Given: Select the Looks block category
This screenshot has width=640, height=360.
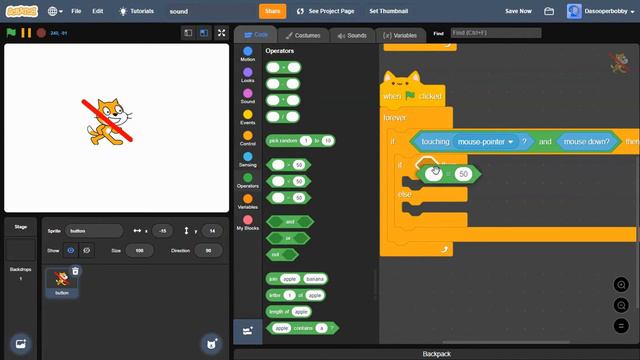Looking at the screenshot, I should [248, 75].
